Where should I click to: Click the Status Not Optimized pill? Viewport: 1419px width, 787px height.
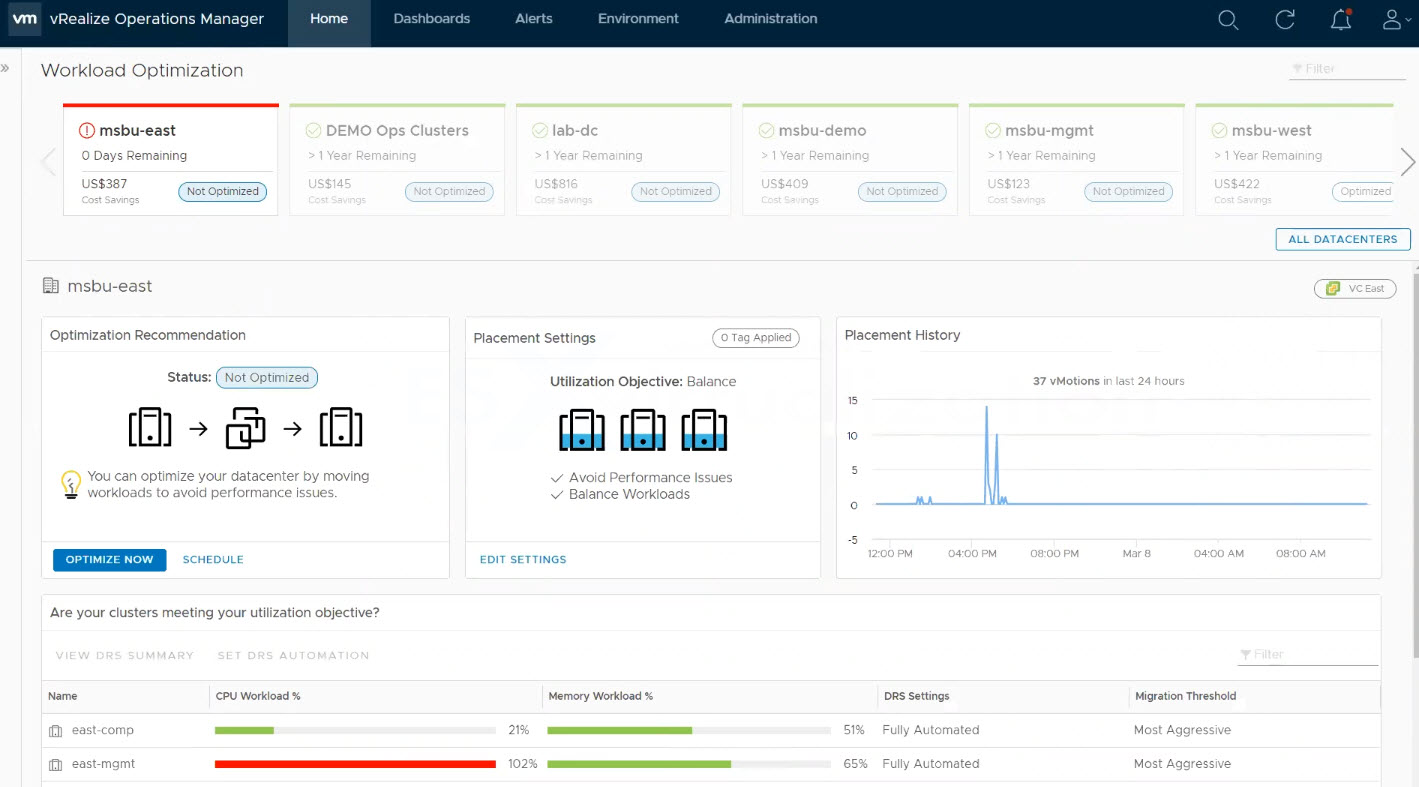coord(267,377)
